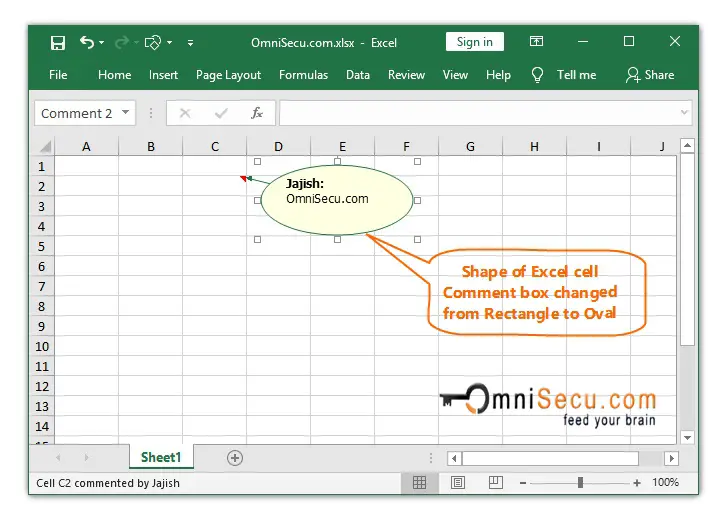Click the Sign in button
722x525 pixels.
click(x=474, y=42)
